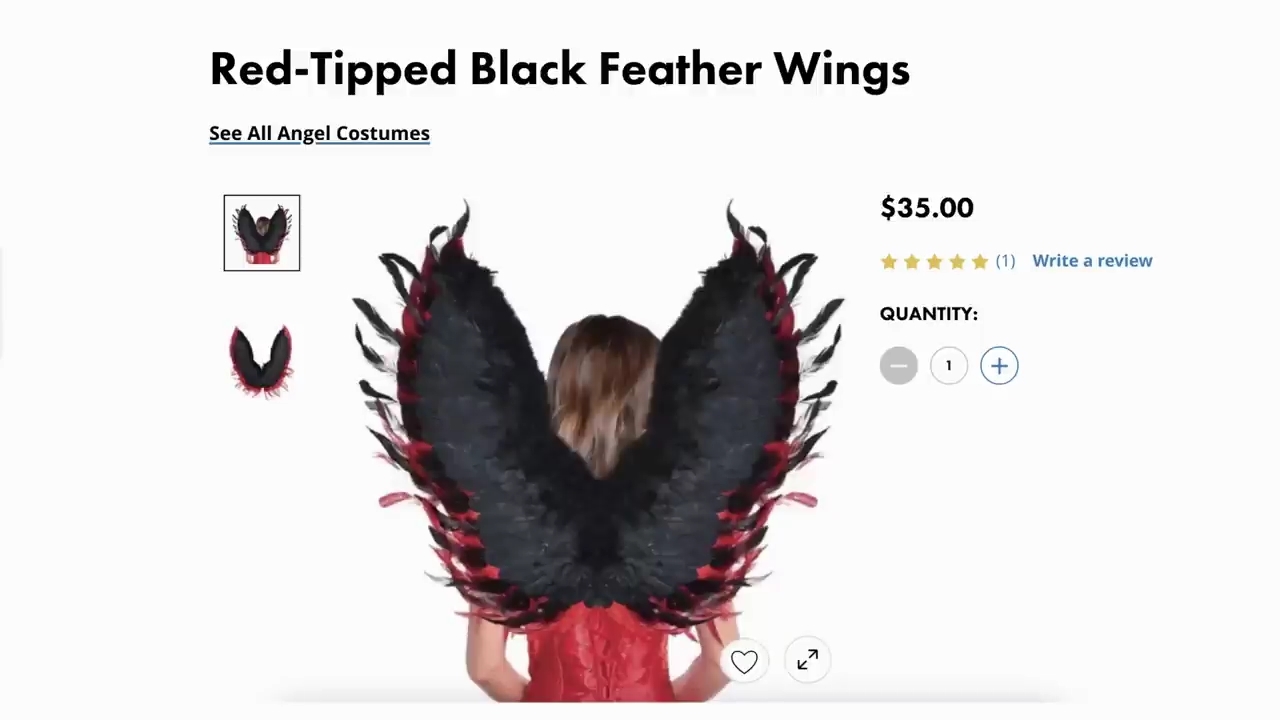The width and height of the screenshot is (1280, 720).
Task: Click the second rating star
Action: click(912, 262)
